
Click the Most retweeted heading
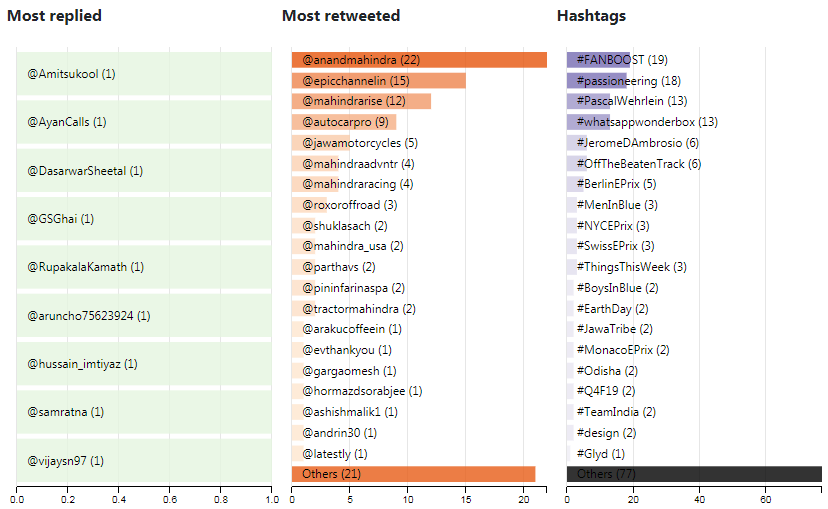(341, 16)
